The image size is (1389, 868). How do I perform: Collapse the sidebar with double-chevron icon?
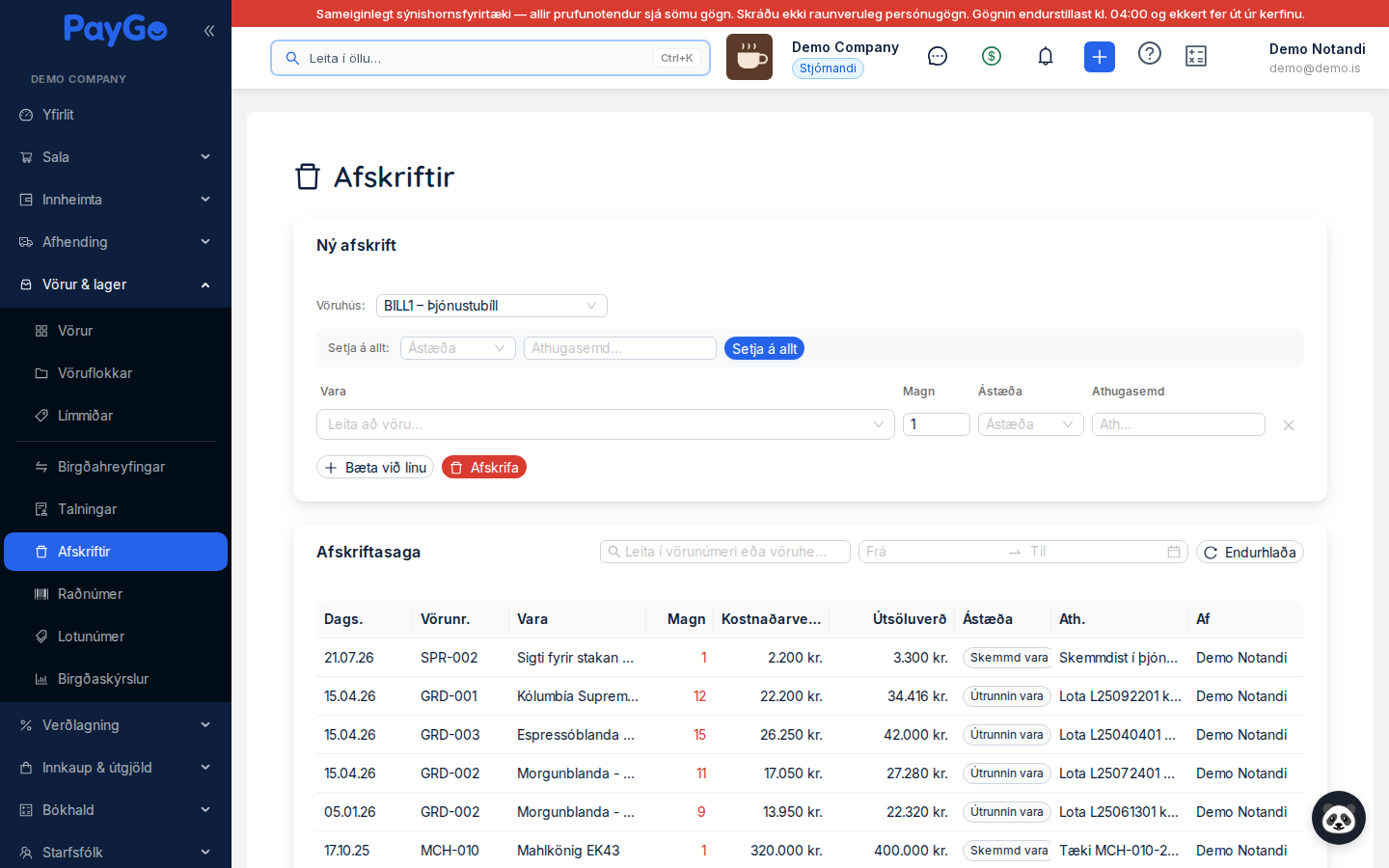tap(208, 31)
